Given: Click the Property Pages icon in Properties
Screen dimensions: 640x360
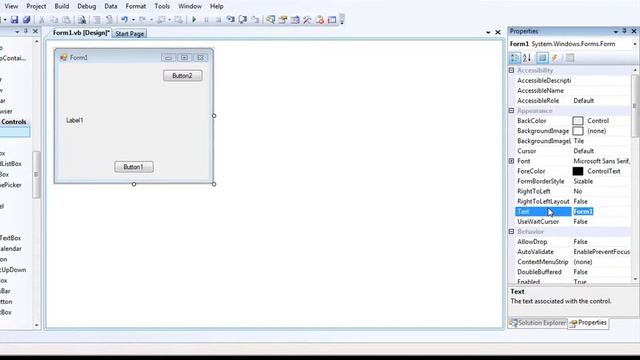Looking at the screenshot, I should 570,58.
